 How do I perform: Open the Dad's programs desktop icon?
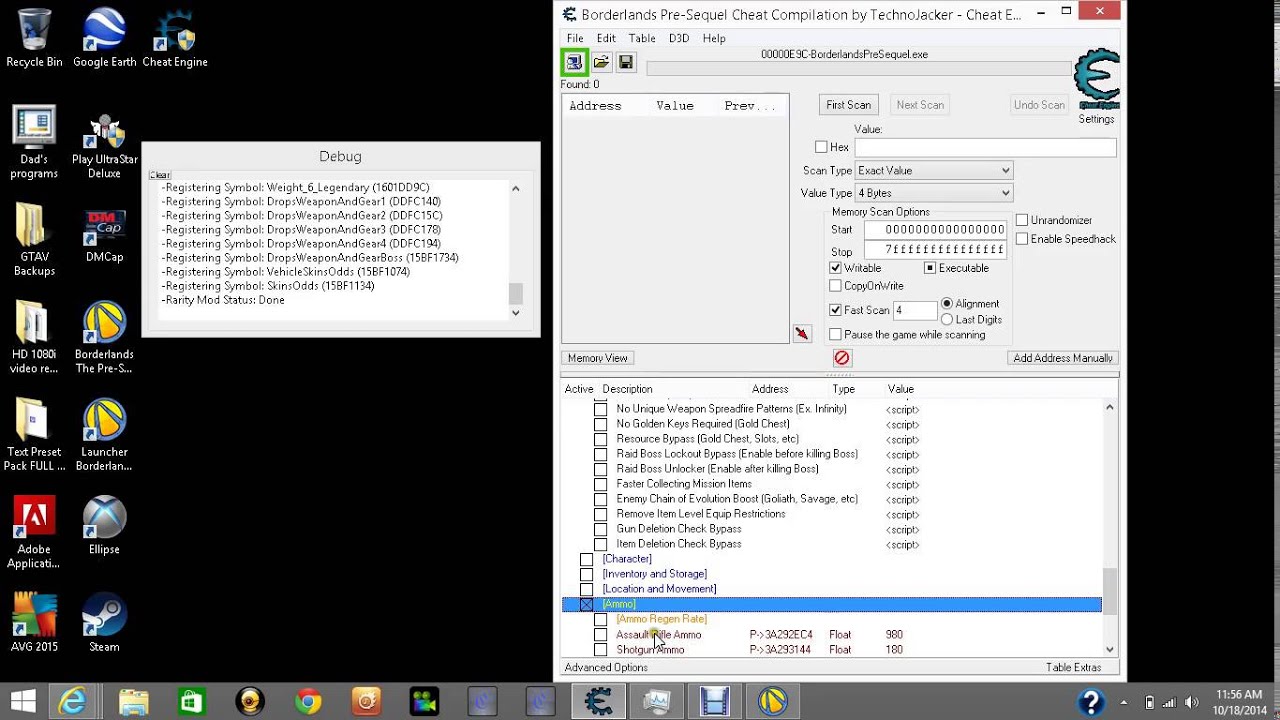(34, 143)
